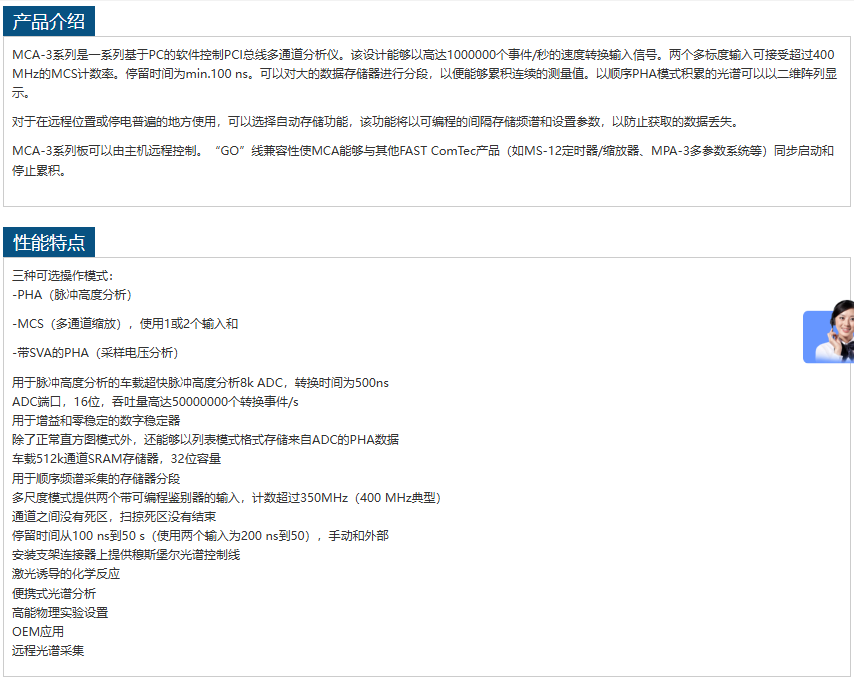Click the 通道之间没有死区 line
Image resolution: width=854 pixels, height=685 pixels.
(114, 517)
